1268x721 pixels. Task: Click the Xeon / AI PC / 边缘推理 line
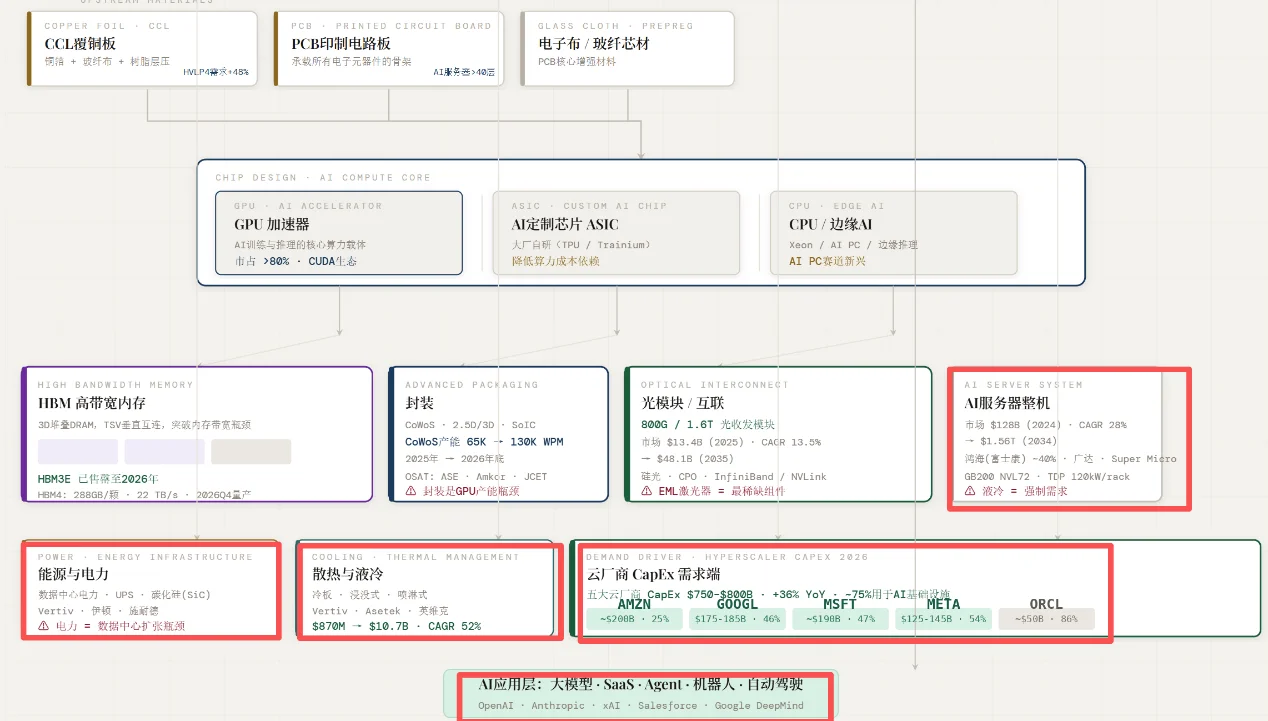pos(853,245)
